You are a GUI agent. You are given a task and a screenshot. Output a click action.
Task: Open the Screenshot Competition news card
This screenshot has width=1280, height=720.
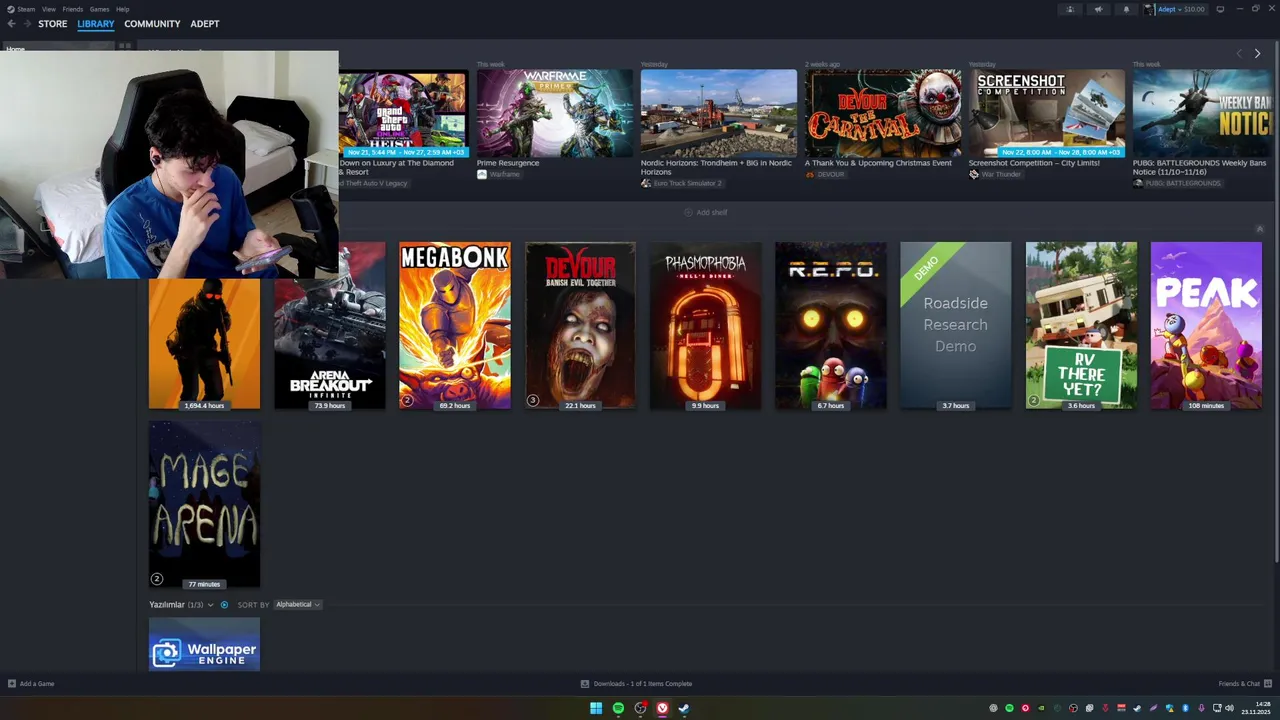click(1047, 114)
